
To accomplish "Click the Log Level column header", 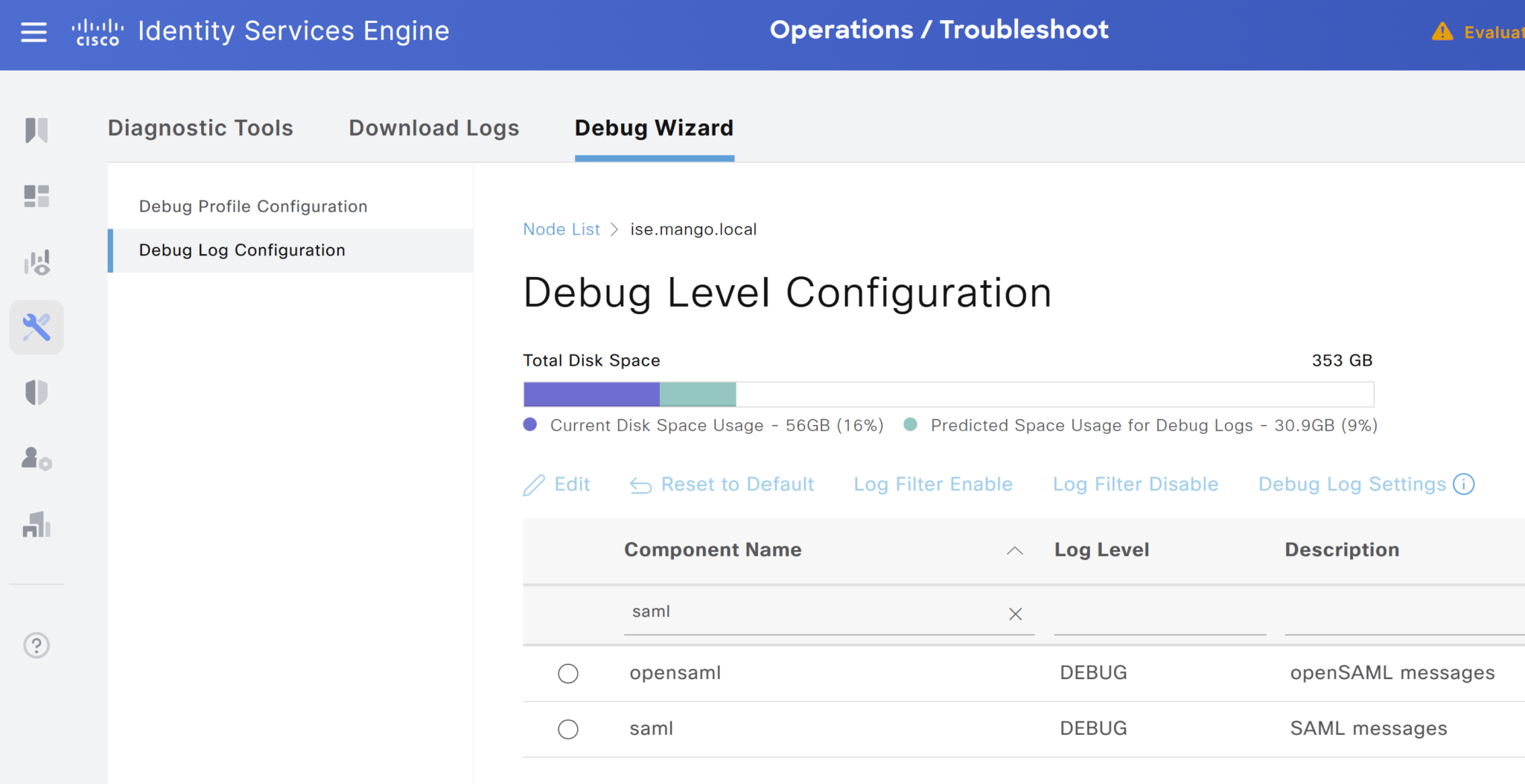I will pyautogui.click(x=1101, y=550).
